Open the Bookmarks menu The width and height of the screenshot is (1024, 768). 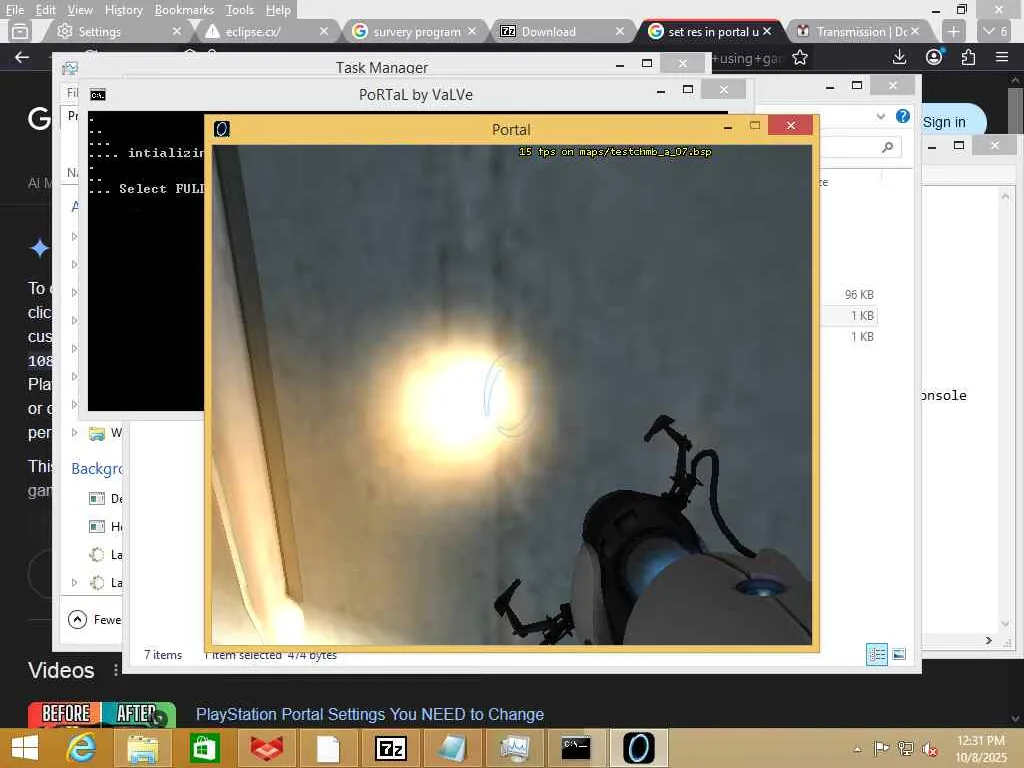tap(184, 10)
